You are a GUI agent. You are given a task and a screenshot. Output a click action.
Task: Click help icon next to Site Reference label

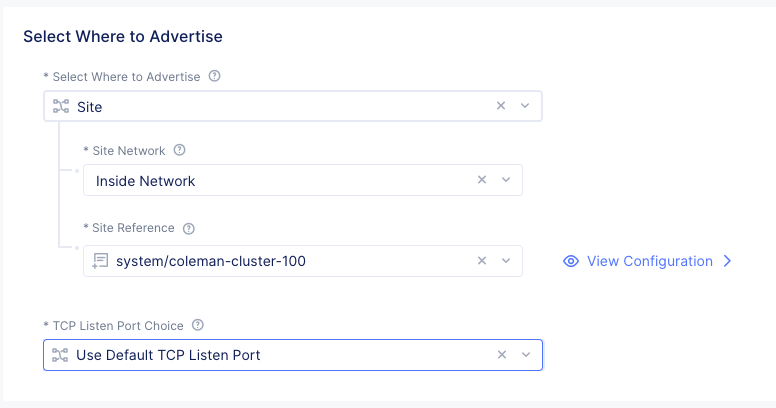point(189,228)
